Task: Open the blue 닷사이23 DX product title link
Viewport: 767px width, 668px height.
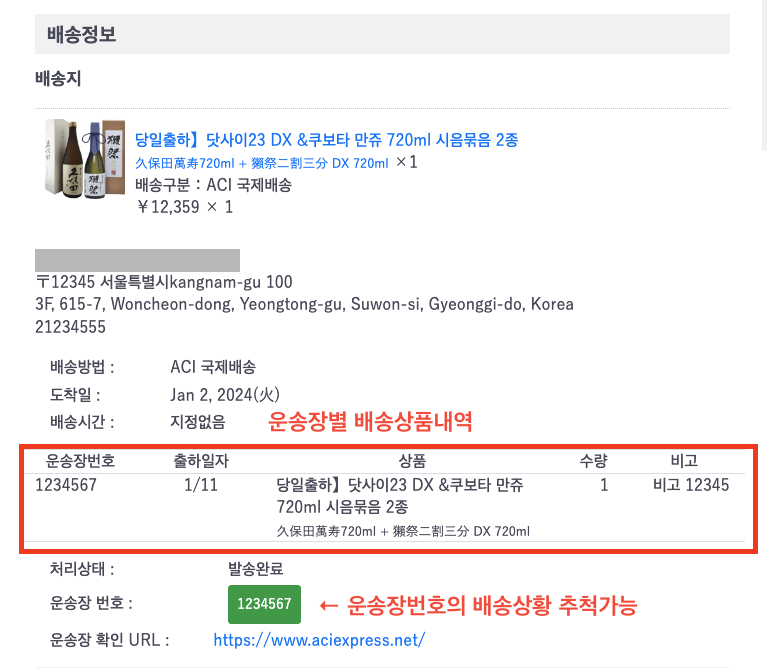Action: click(326, 140)
